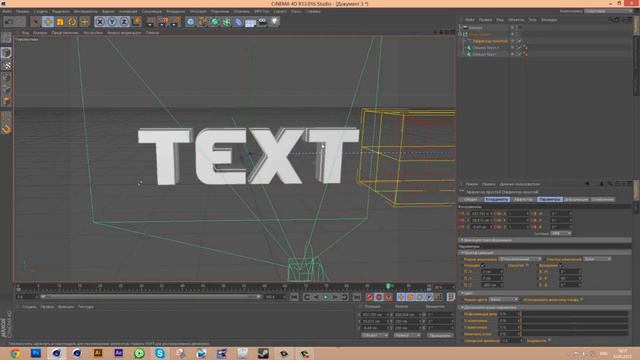Switch to Model mode in left palette
Image resolution: width=640 pixels, height=360 pixels.
click(x=6, y=52)
